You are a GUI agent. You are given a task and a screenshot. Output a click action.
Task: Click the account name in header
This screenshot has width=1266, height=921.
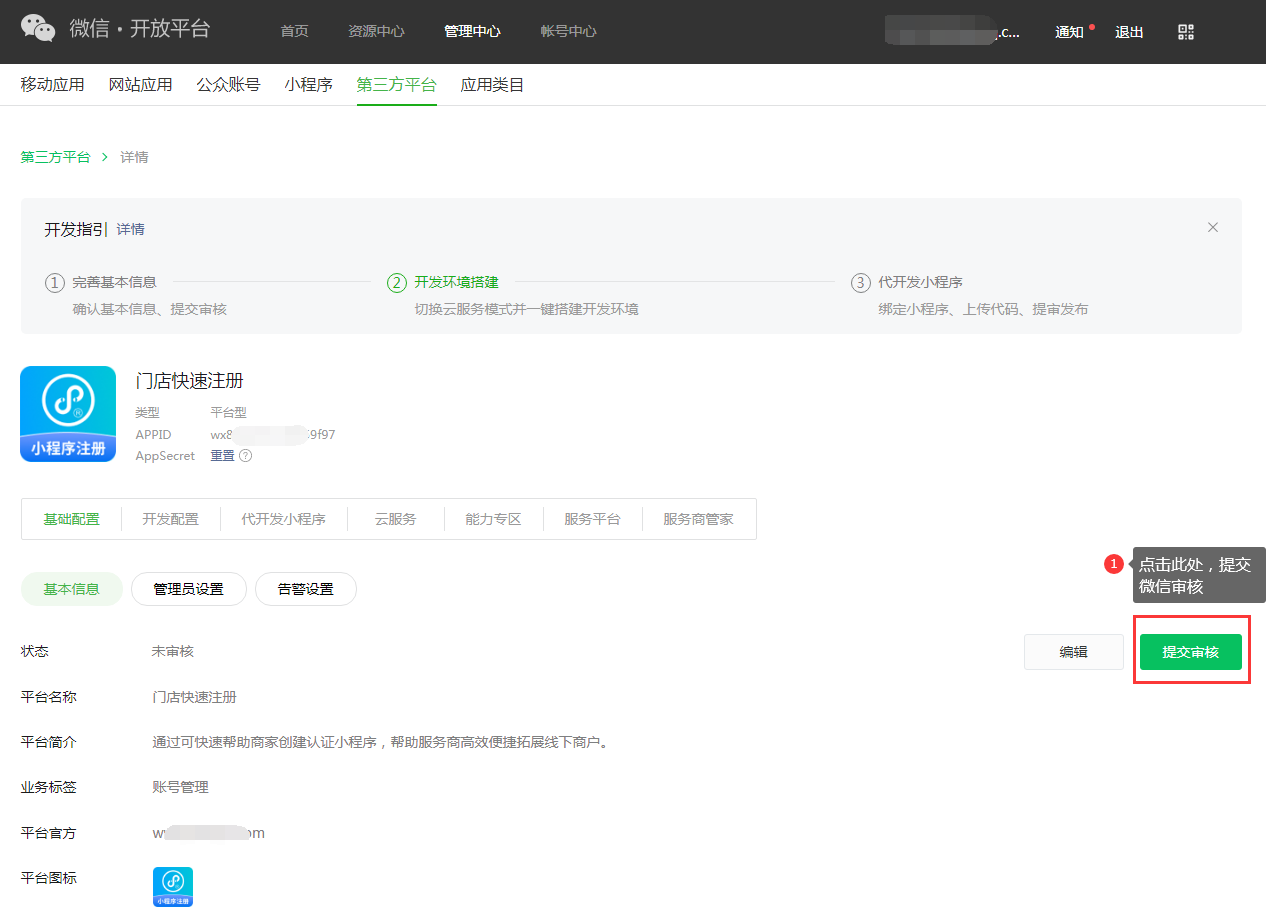pos(954,31)
